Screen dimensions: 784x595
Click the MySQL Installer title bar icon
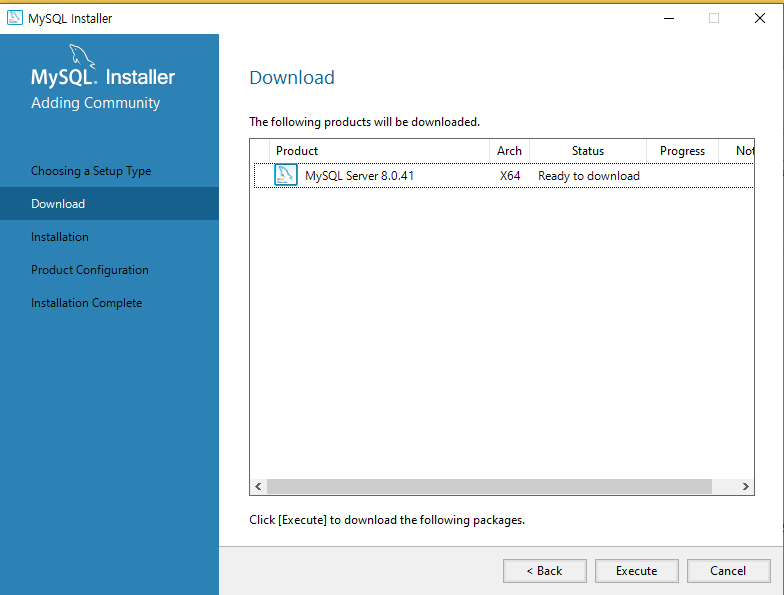click(x=14, y=18)
